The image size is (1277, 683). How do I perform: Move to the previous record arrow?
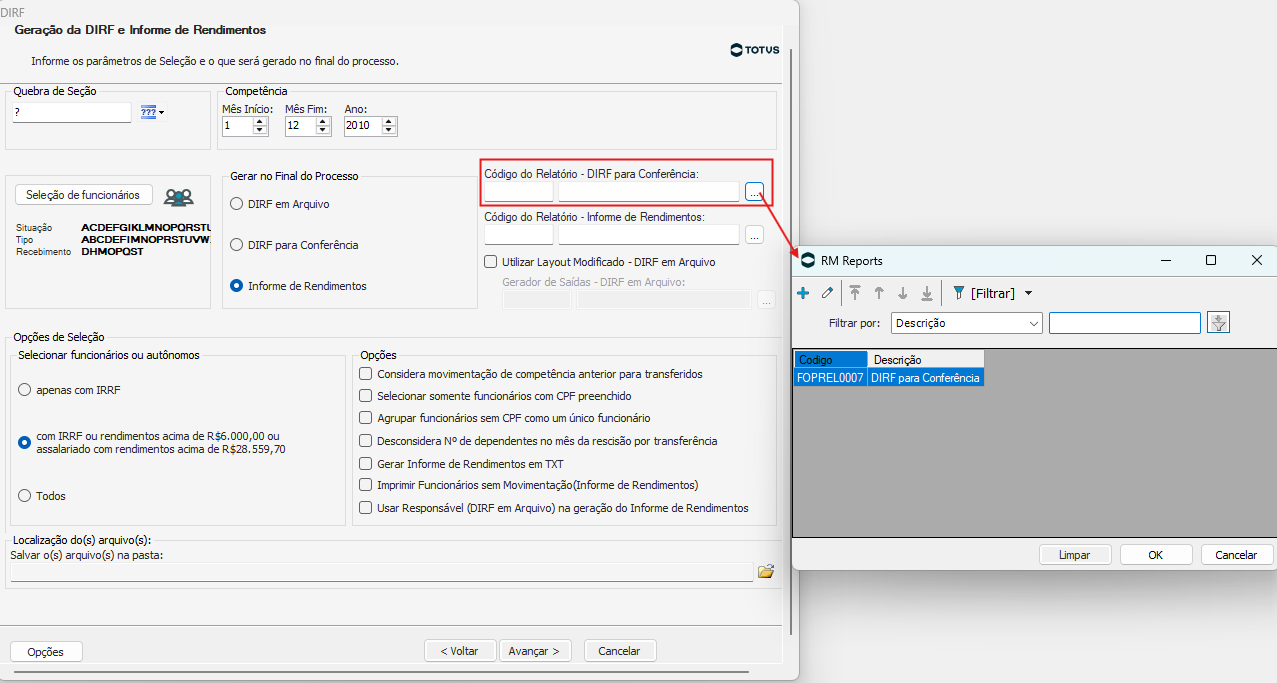[879, 293]
